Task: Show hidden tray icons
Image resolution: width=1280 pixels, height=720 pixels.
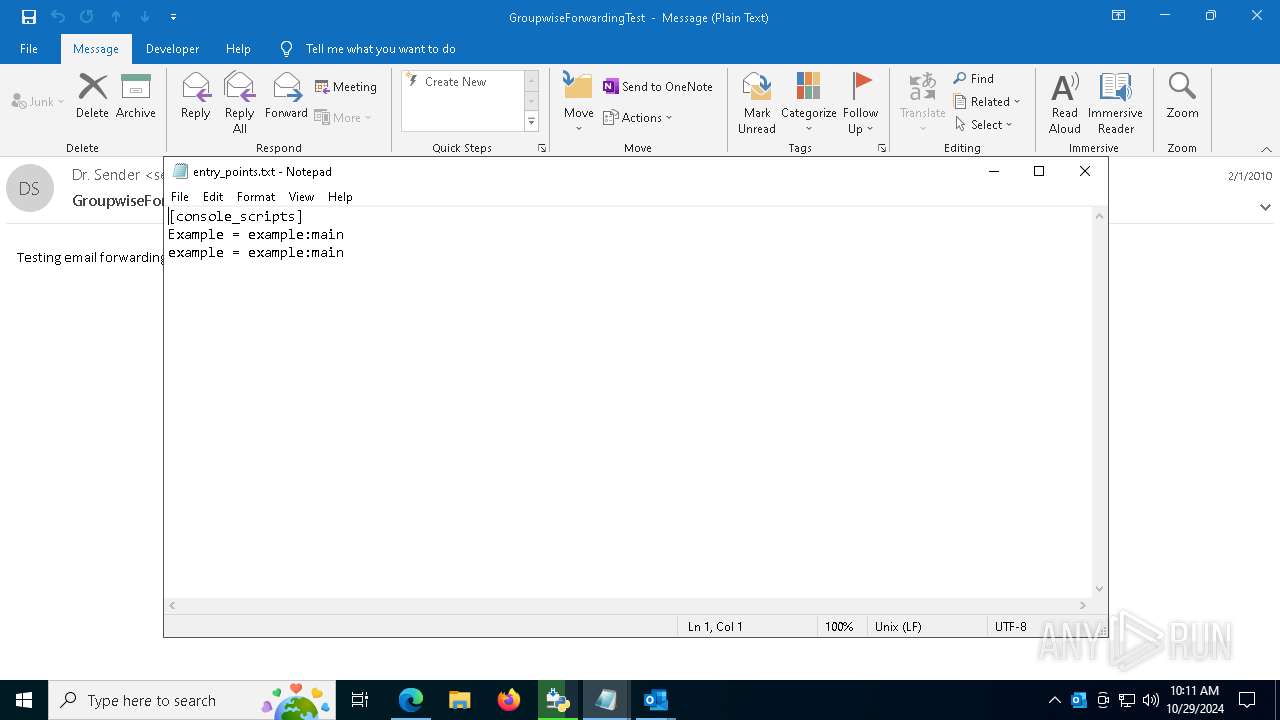Action: click(x=1054, y=700)
